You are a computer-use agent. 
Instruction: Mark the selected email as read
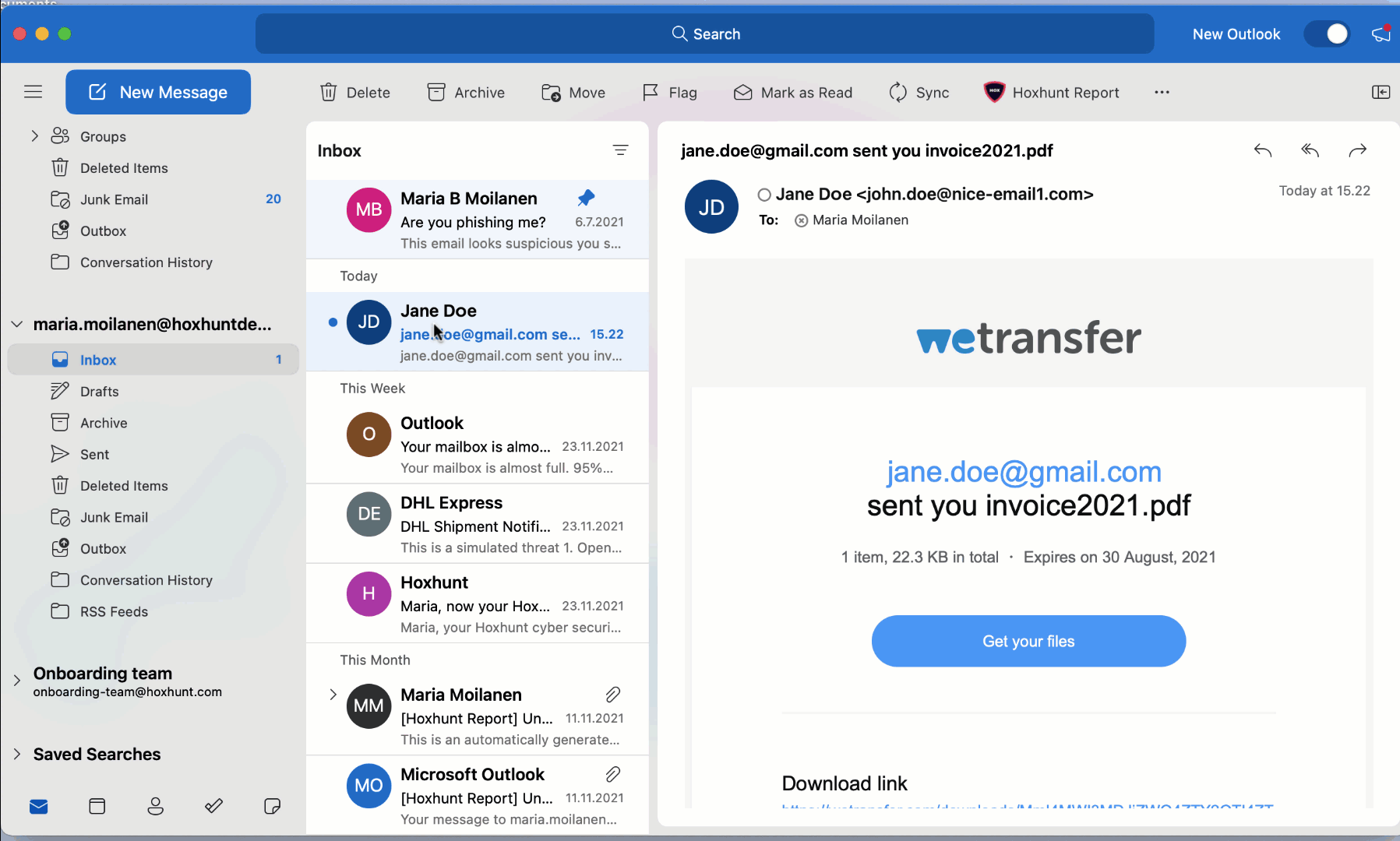[793, 93]
